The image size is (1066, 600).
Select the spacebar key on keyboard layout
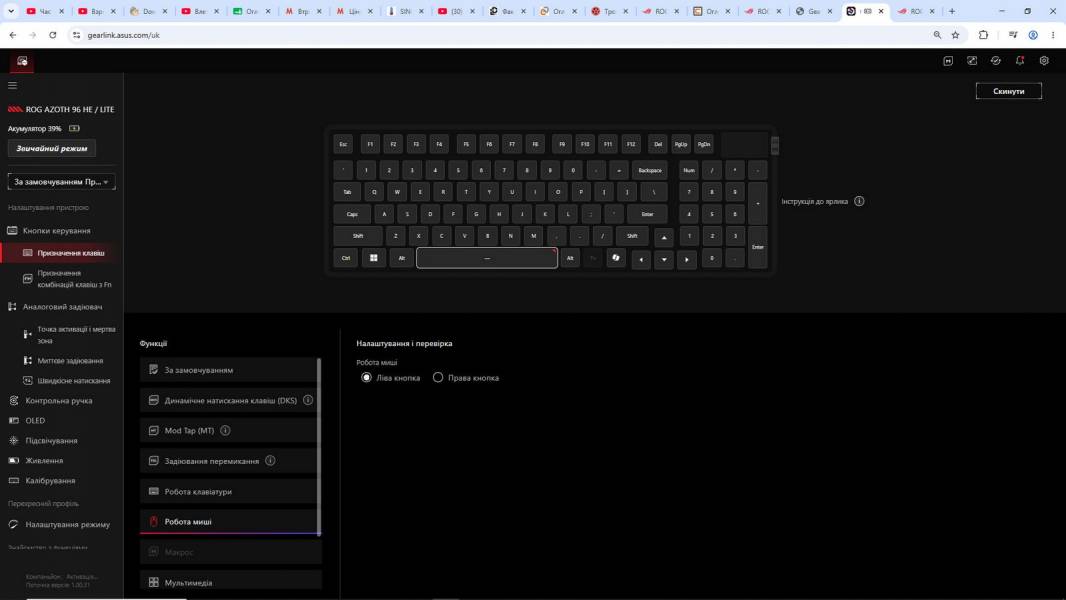pyautogui.click(x=487, y=258)
